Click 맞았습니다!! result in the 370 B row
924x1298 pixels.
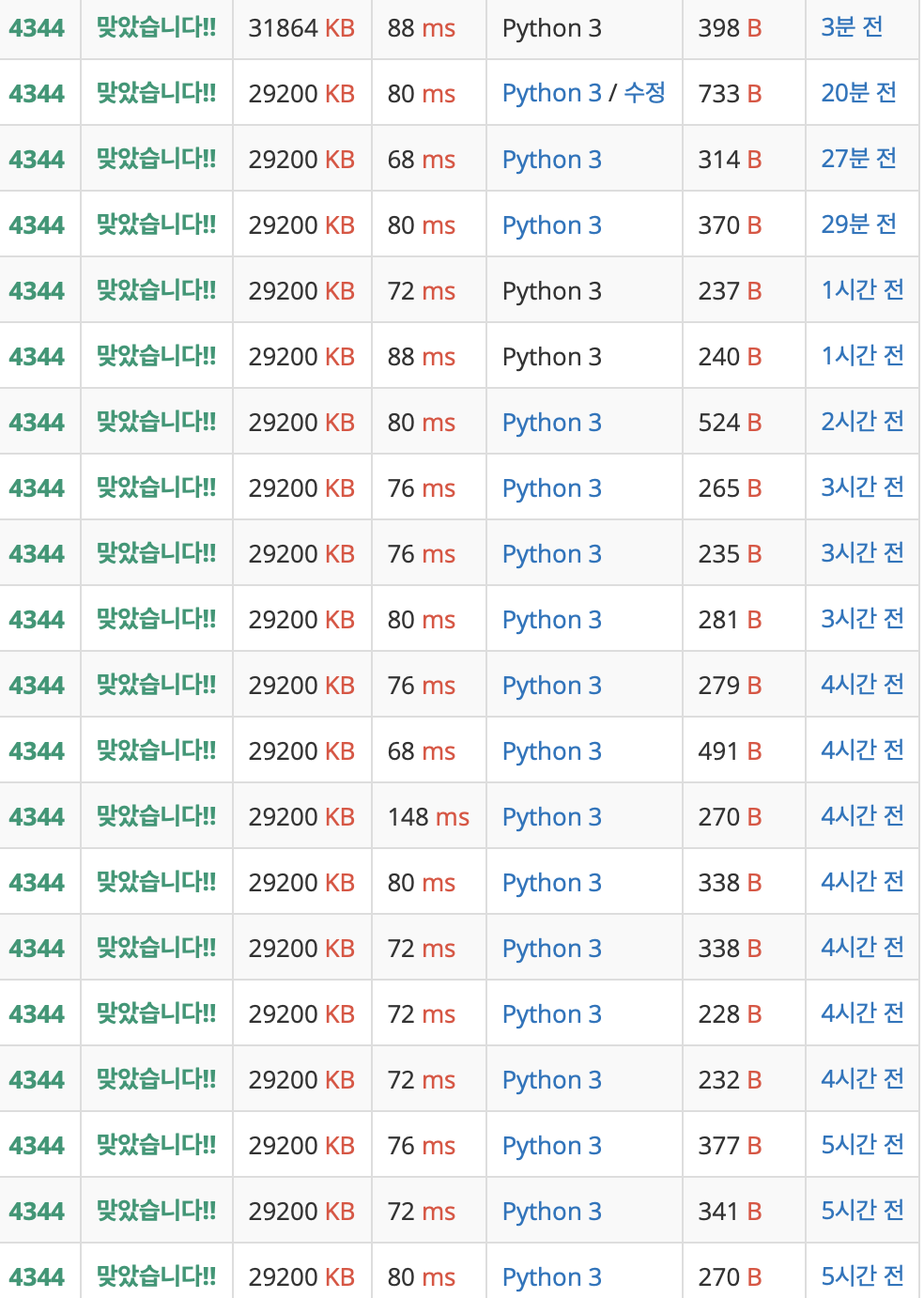pyautogui.click(x=156, y=224)
